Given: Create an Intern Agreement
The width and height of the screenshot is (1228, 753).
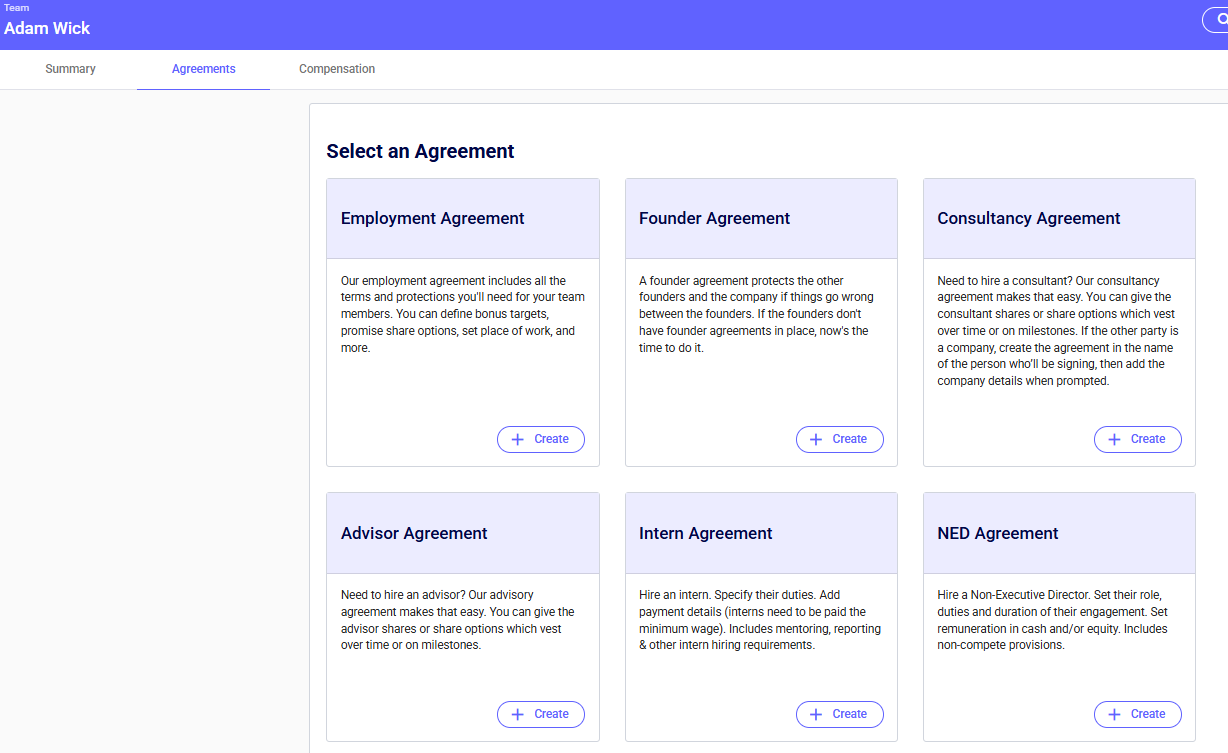Looking at the screenshot, I should [x=839, y=714].
